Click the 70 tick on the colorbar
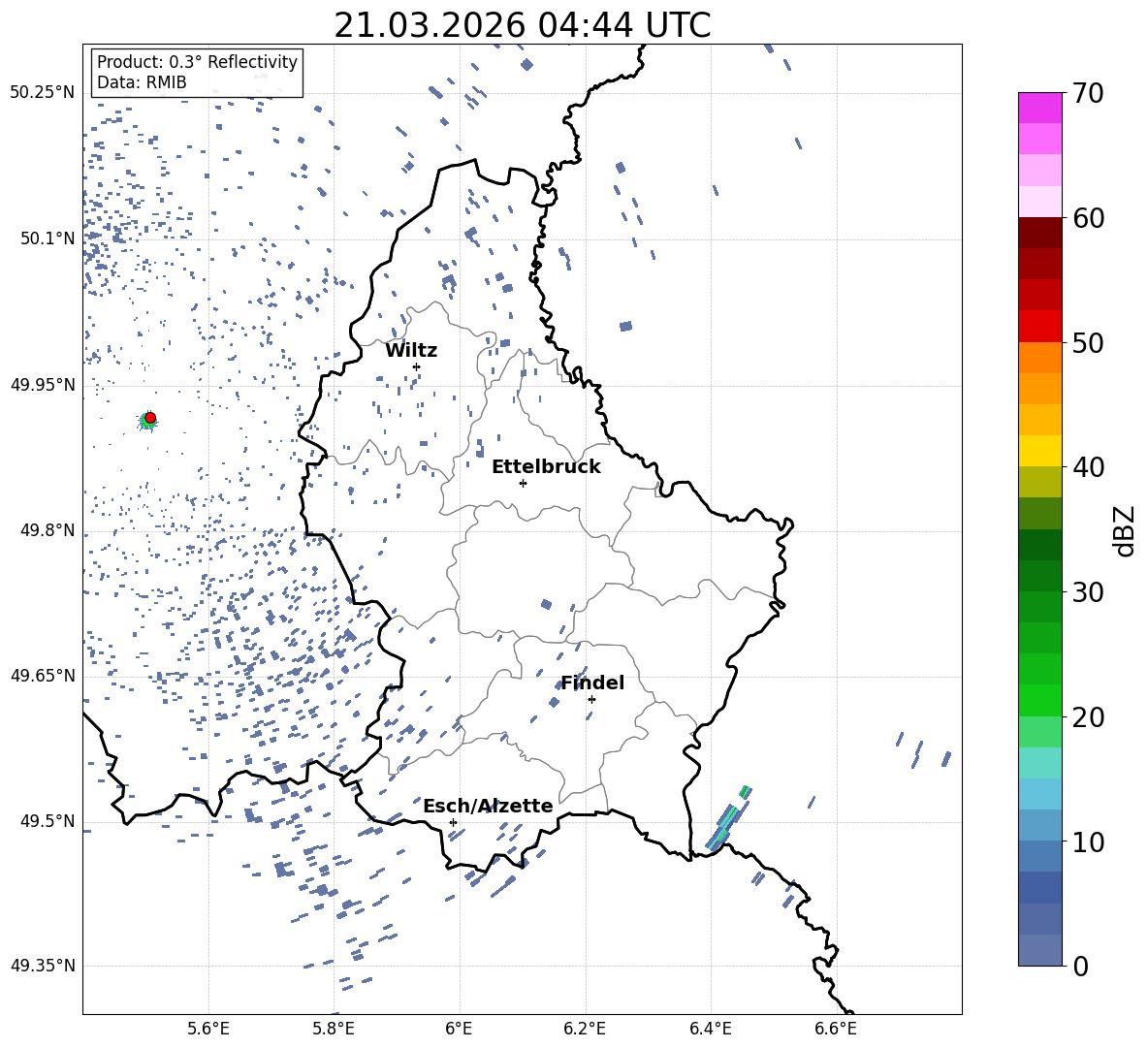The image size is (1148, 1048). coord(1088,93)
